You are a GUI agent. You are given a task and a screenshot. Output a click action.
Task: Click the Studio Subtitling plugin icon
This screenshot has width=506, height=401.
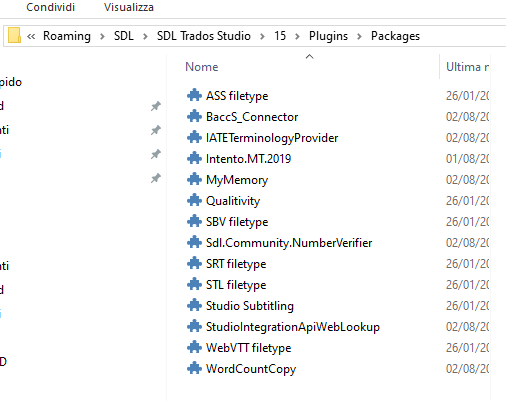[194, 306]
